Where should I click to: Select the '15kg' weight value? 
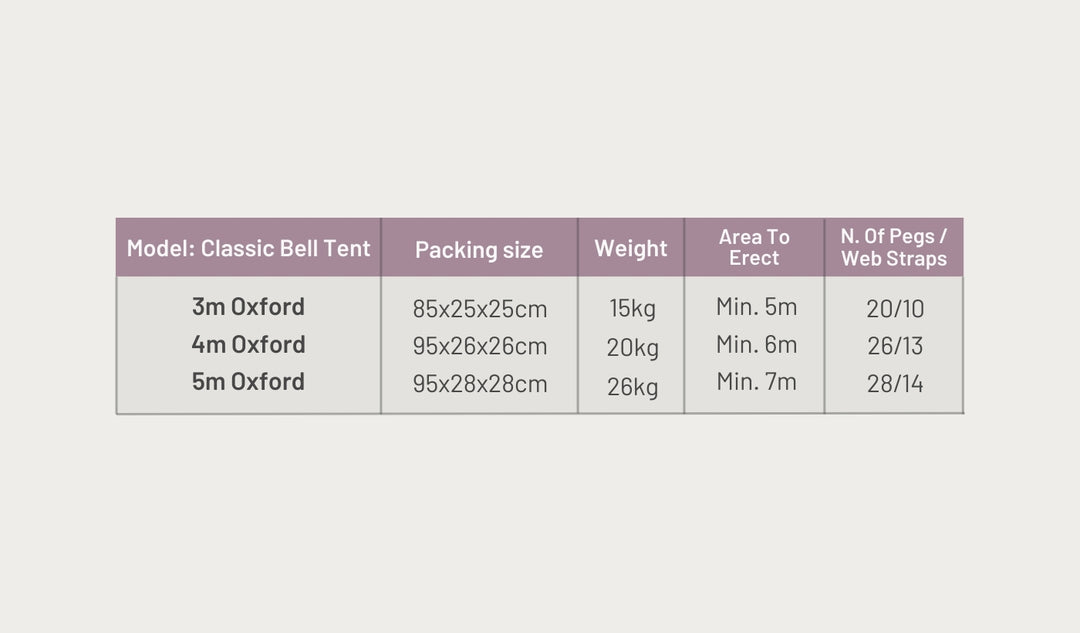pyautogui.click(x=632, y=309)
